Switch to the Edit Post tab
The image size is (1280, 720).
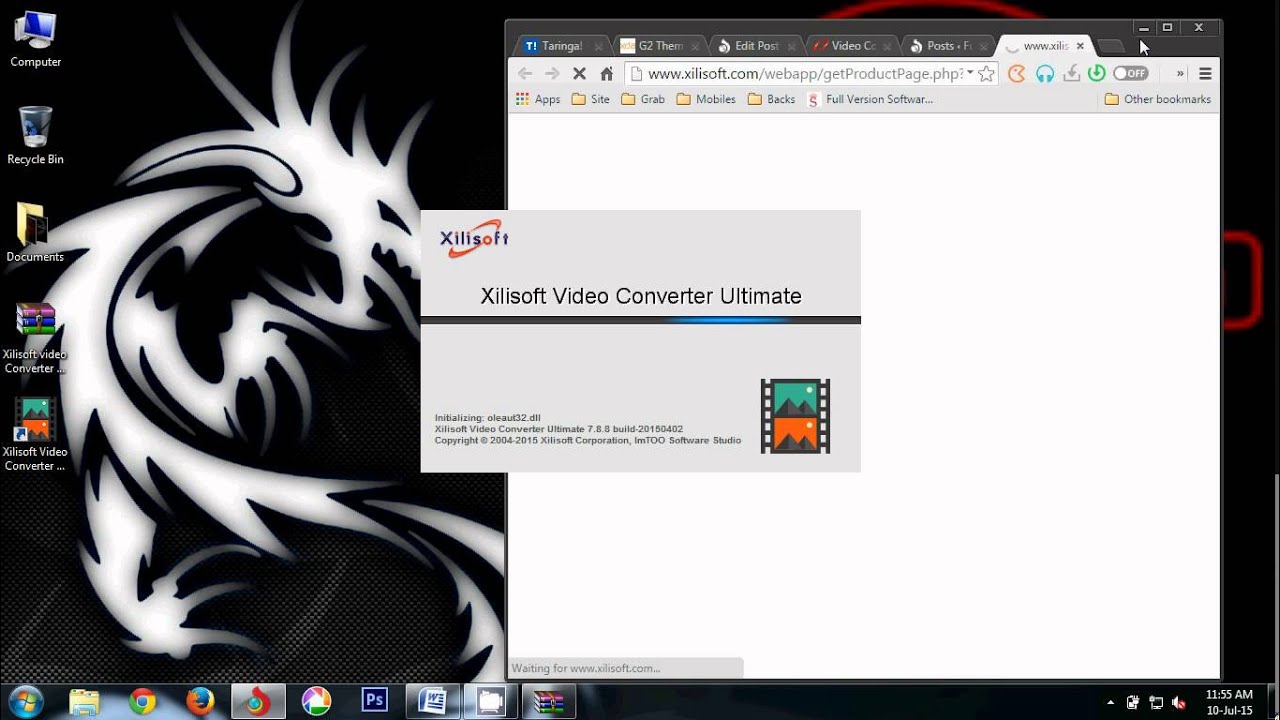[755, 46]
